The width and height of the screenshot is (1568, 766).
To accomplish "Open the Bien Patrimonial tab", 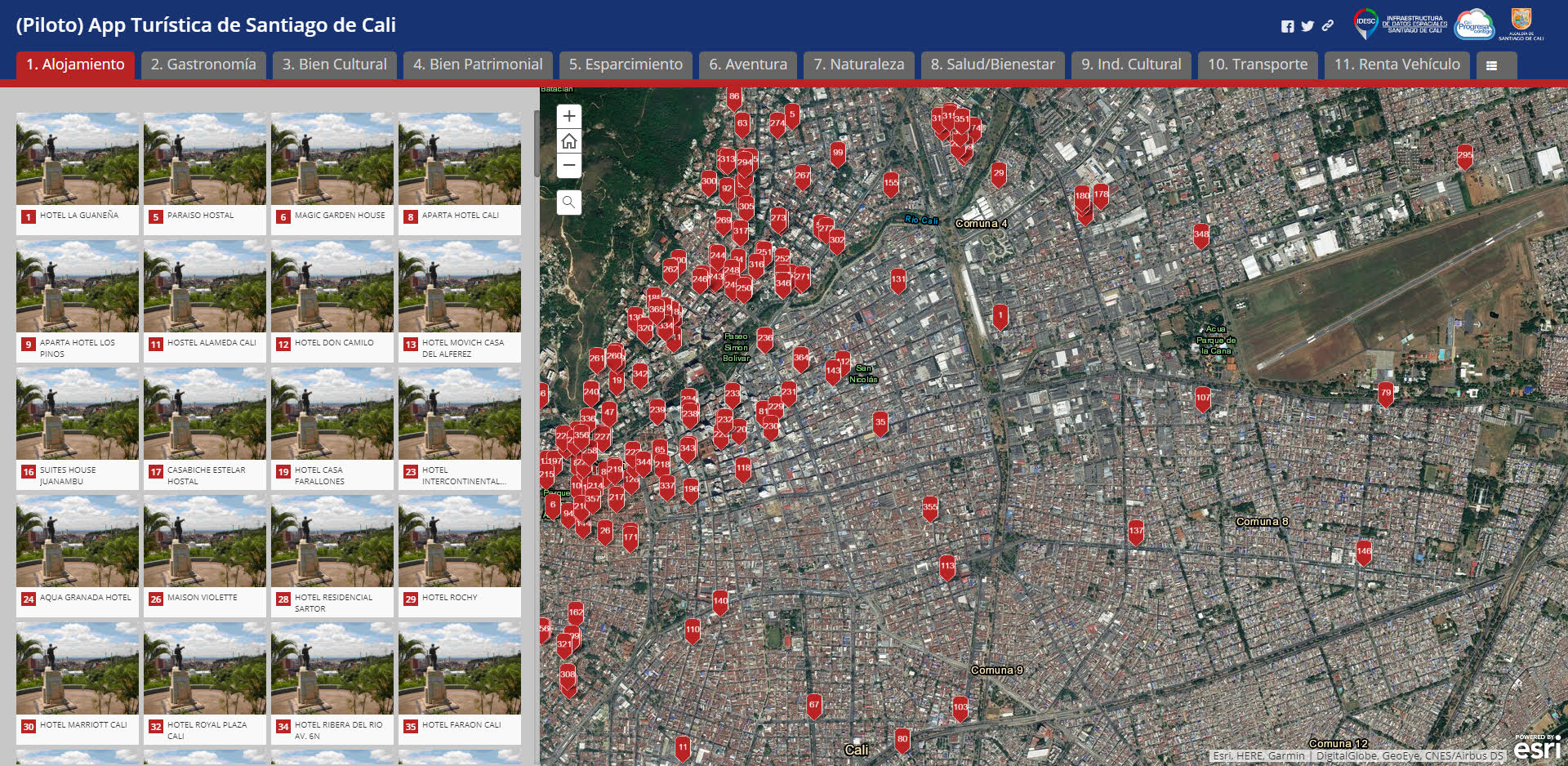I will (x=478, y=65).
